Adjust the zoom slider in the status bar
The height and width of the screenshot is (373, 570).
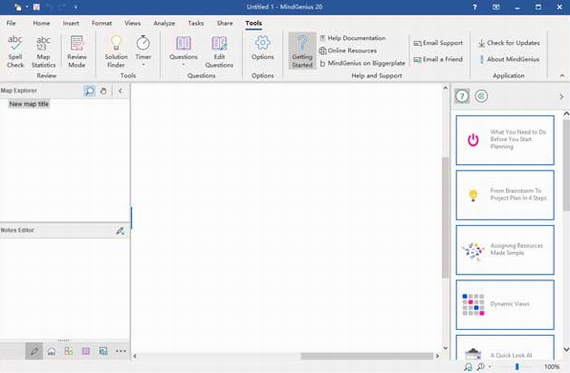coord(517,367)
